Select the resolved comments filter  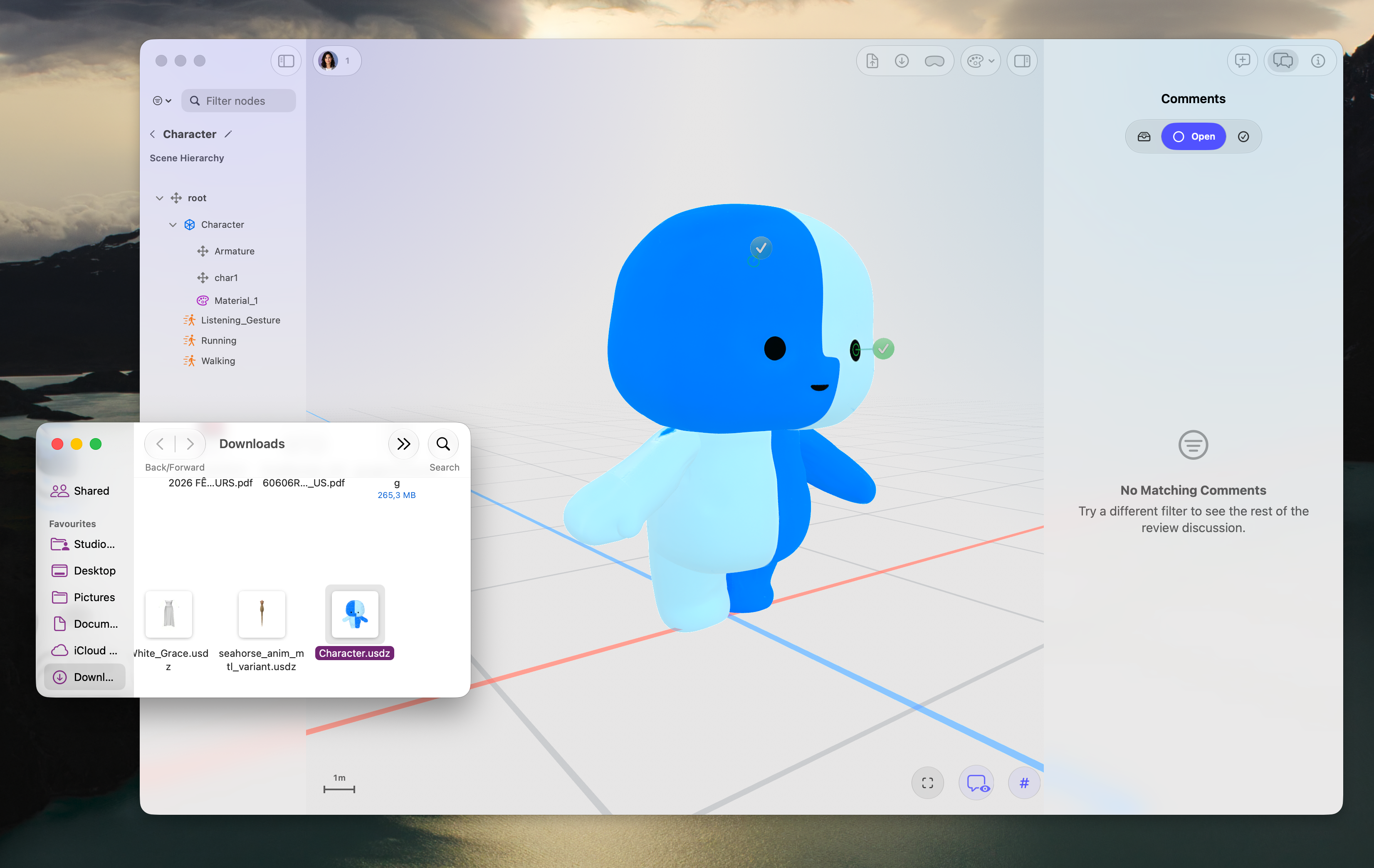coord(1243,136)
